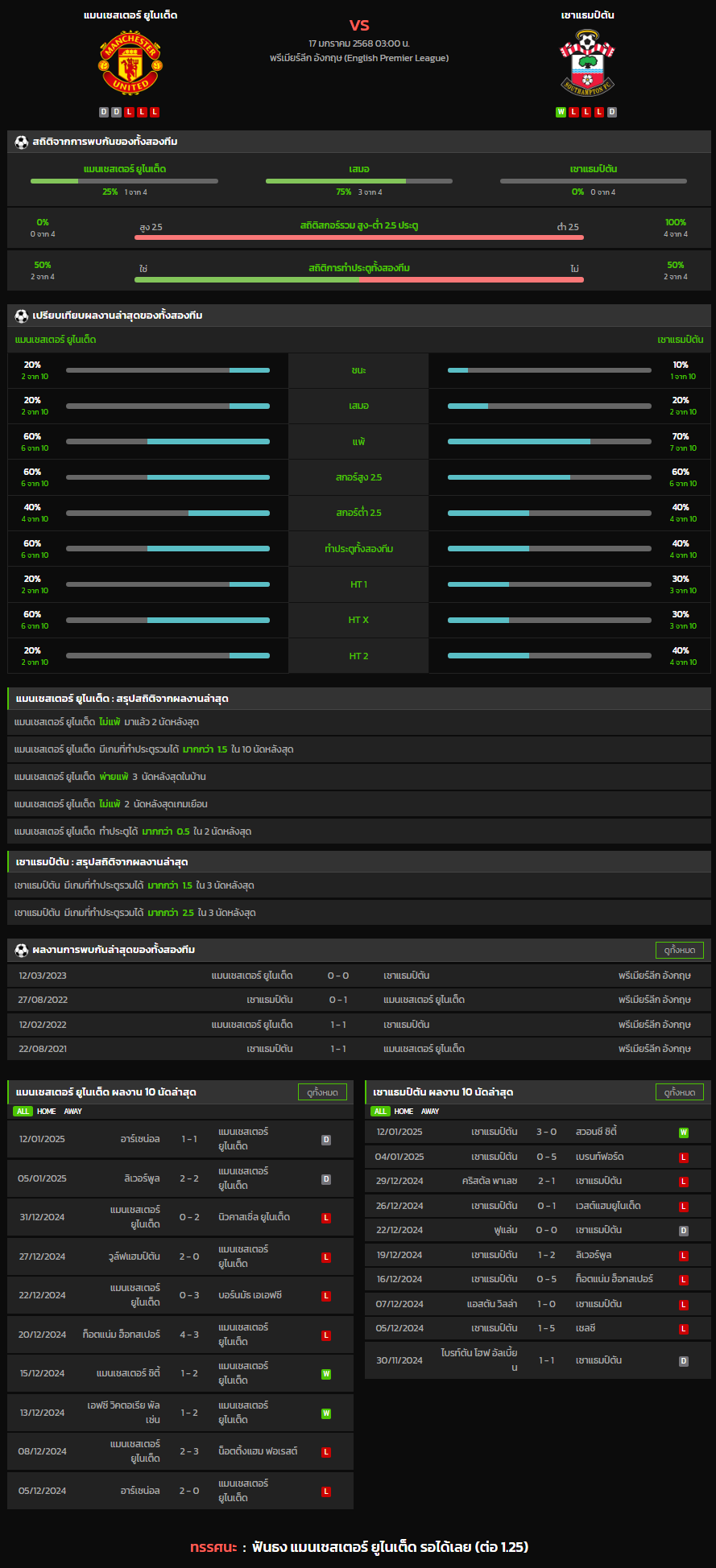Screen dimensions: 716x1568
Task: Click the L badge for Crystal Palace 2-1 match
Action: pos(684,1182)
